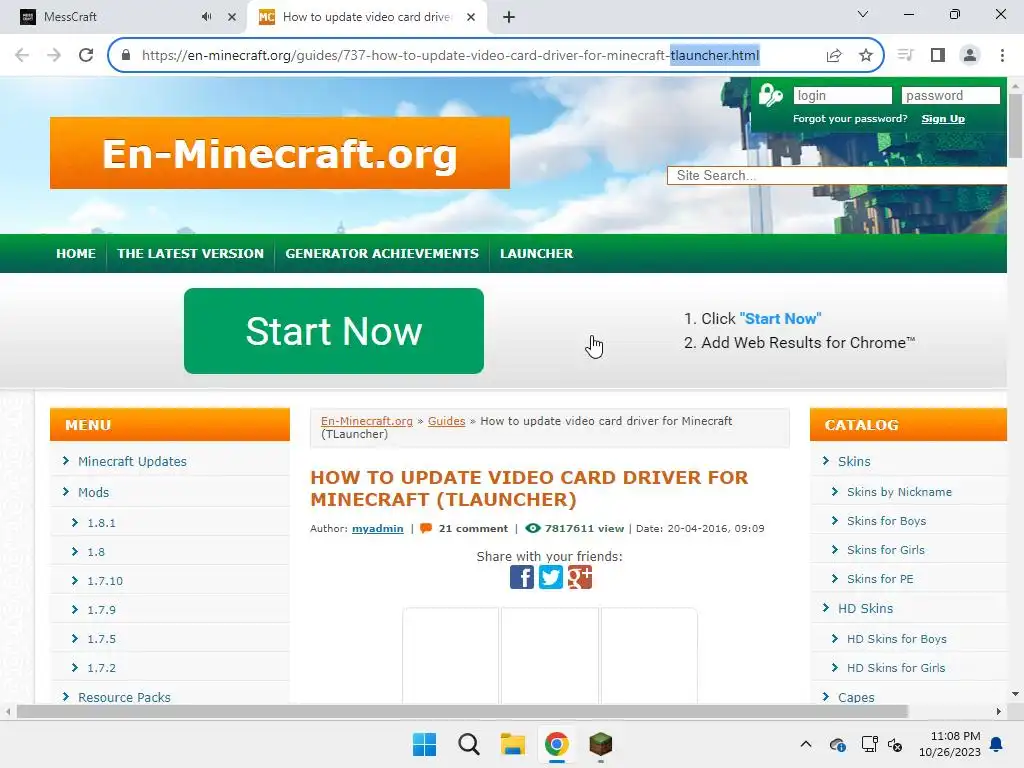Open the media control icon

pos(905,55)
